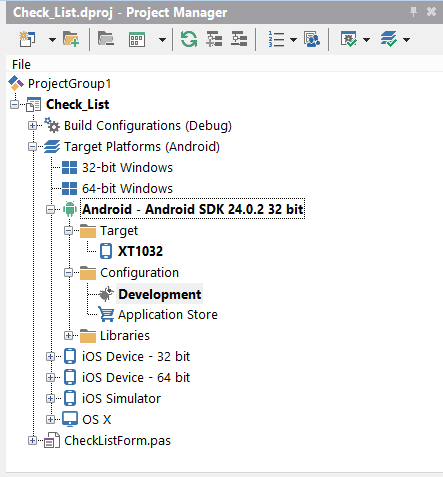Click the Add Existing Project folder icon
Viewport: 443px width, 477px height.
[71, 39]
